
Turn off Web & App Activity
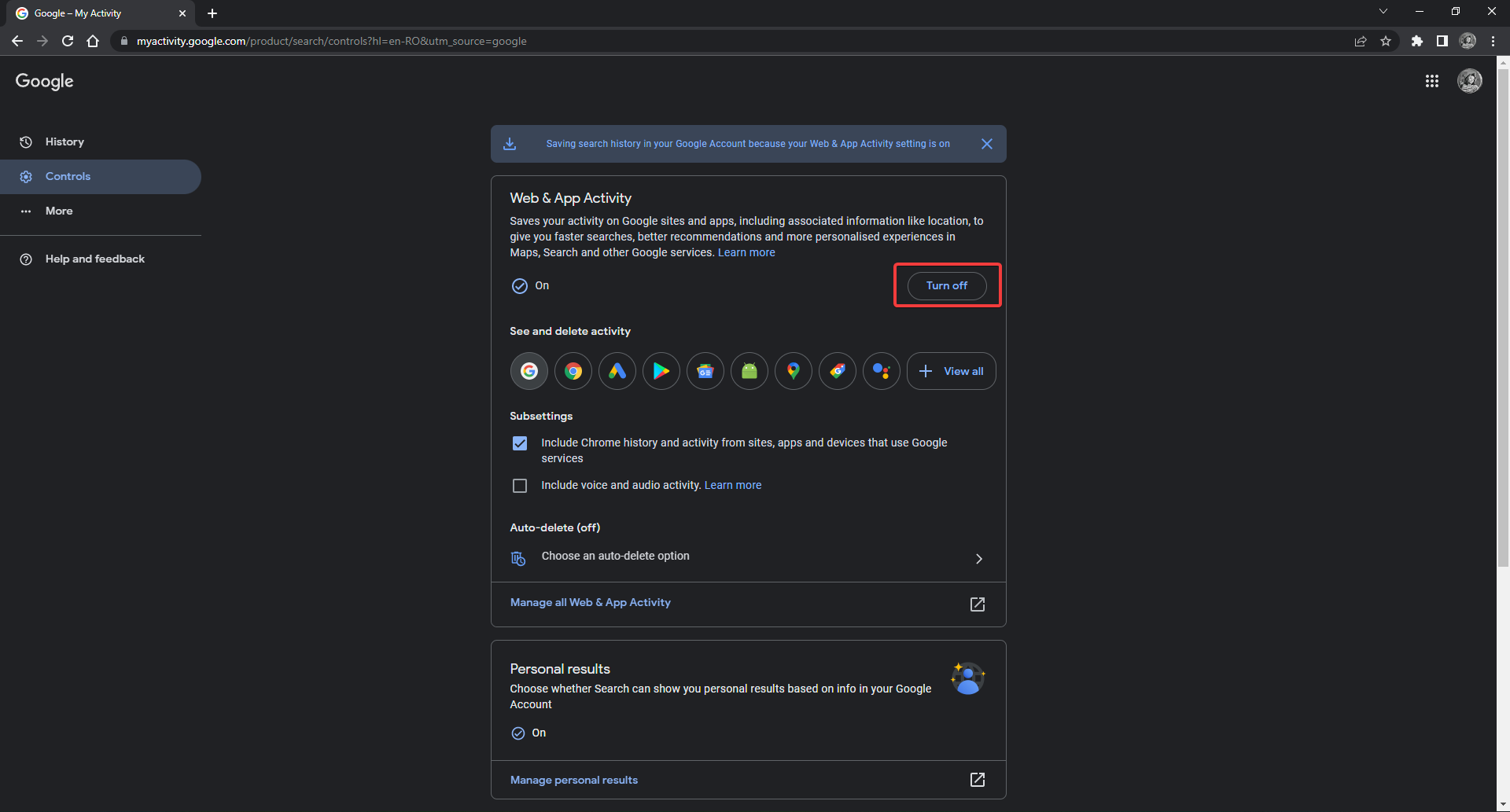pos(947,285)
